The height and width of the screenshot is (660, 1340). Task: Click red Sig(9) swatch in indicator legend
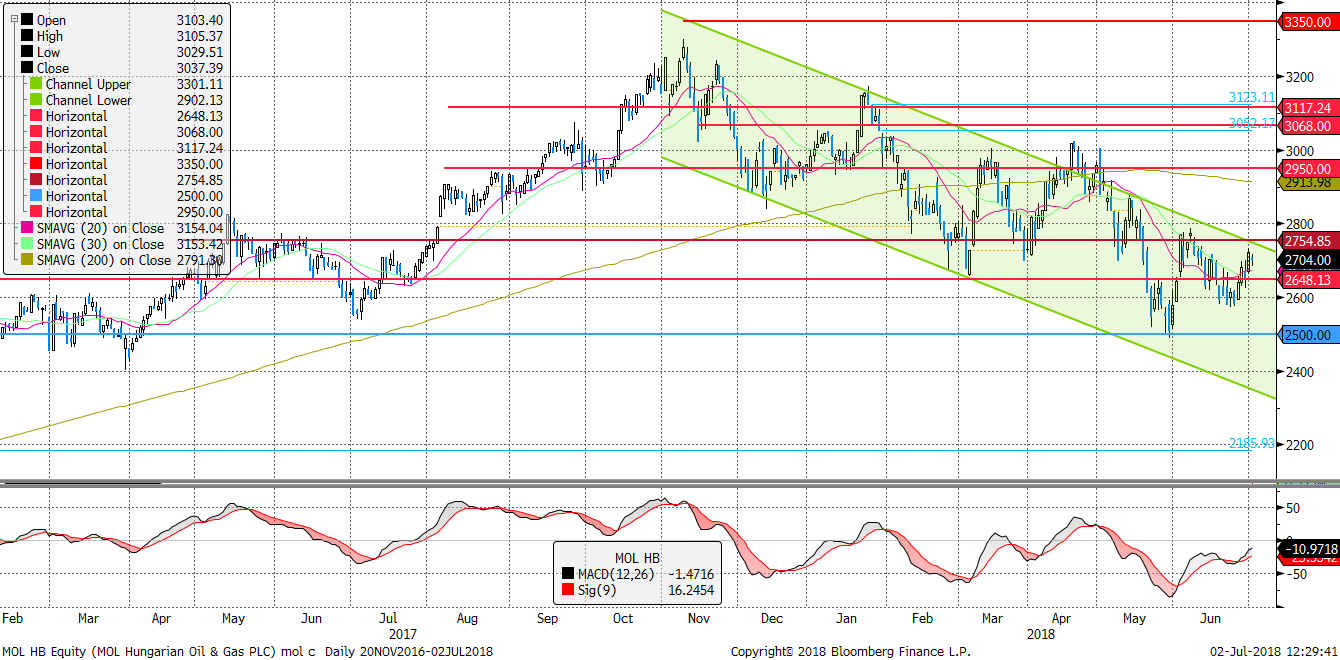[x=568, y=590]
